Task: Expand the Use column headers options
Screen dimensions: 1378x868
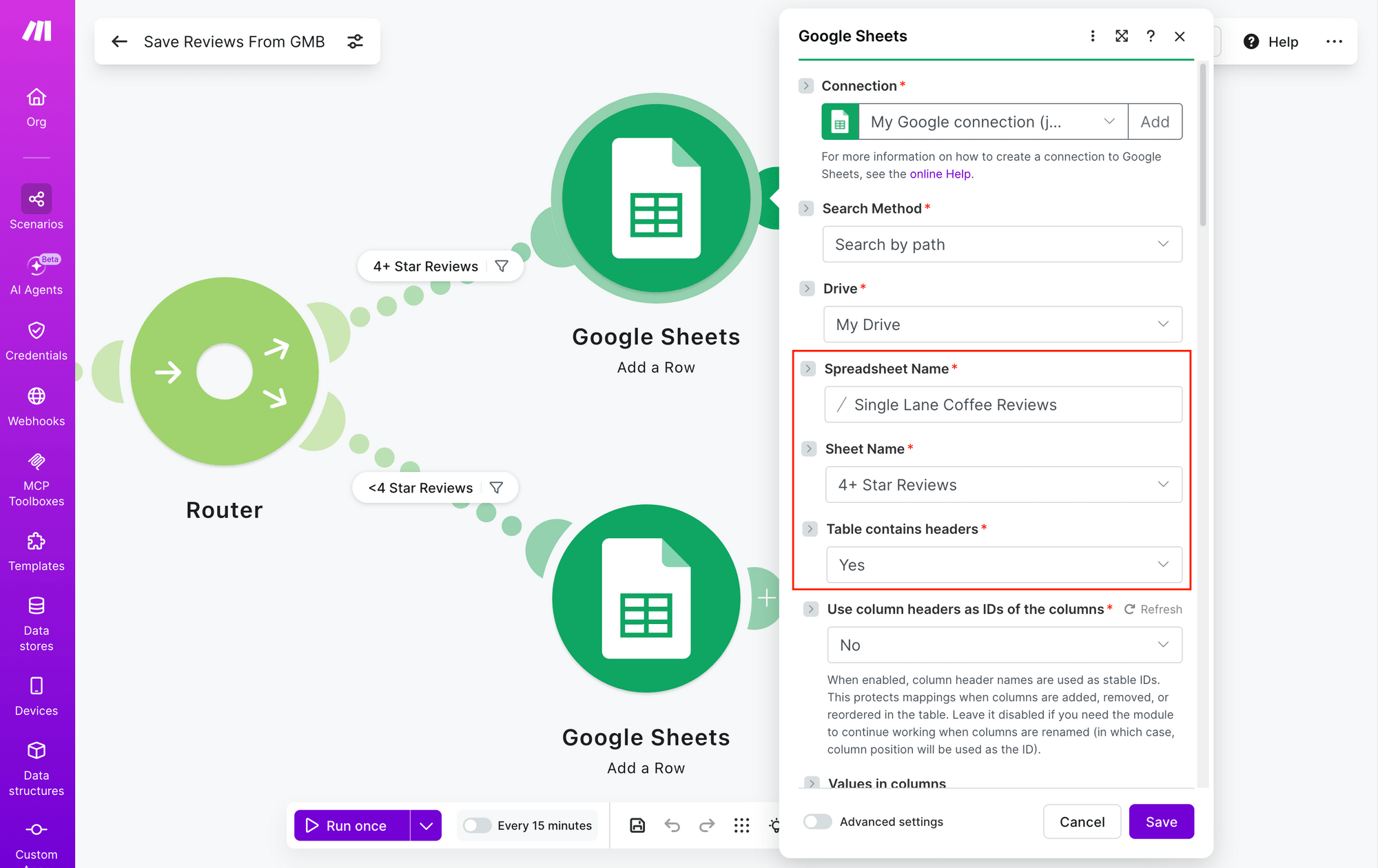Action: coord(811,609)
